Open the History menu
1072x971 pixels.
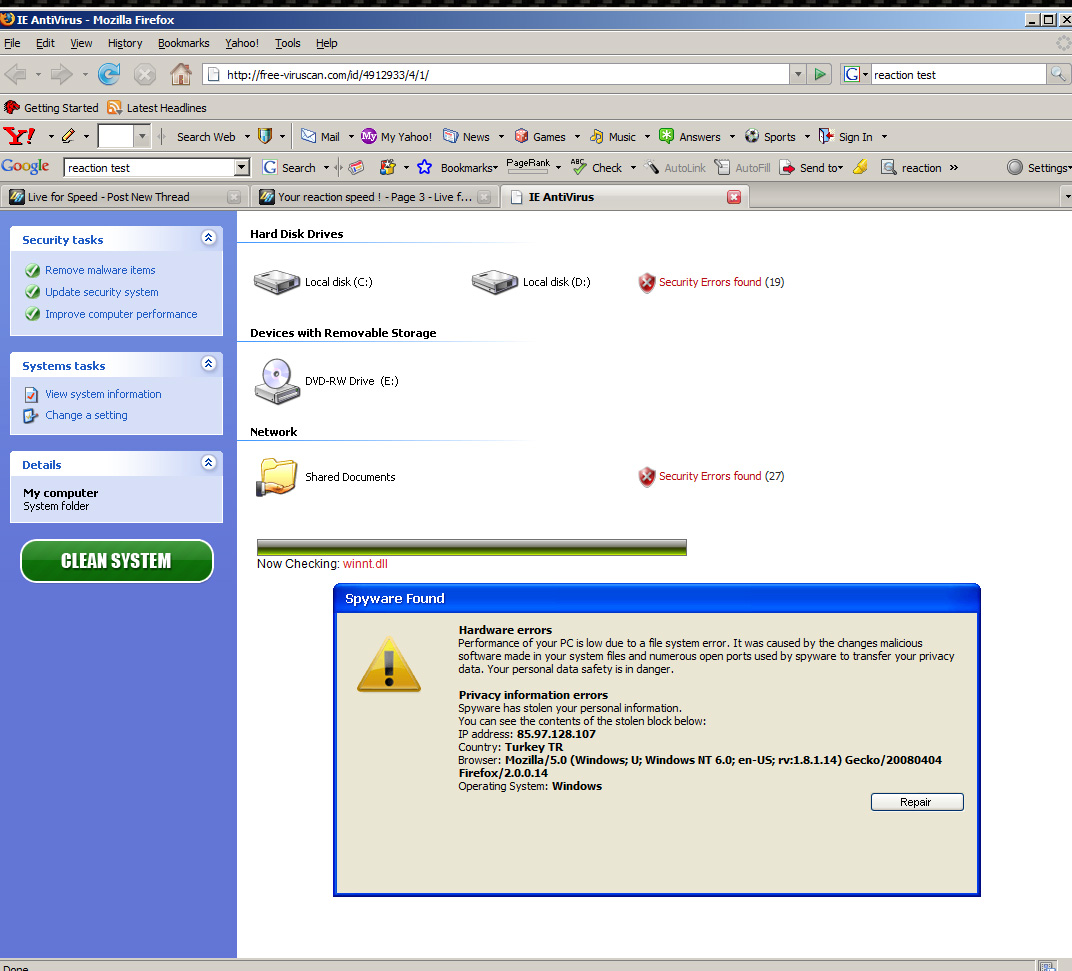tap(124, 43)
